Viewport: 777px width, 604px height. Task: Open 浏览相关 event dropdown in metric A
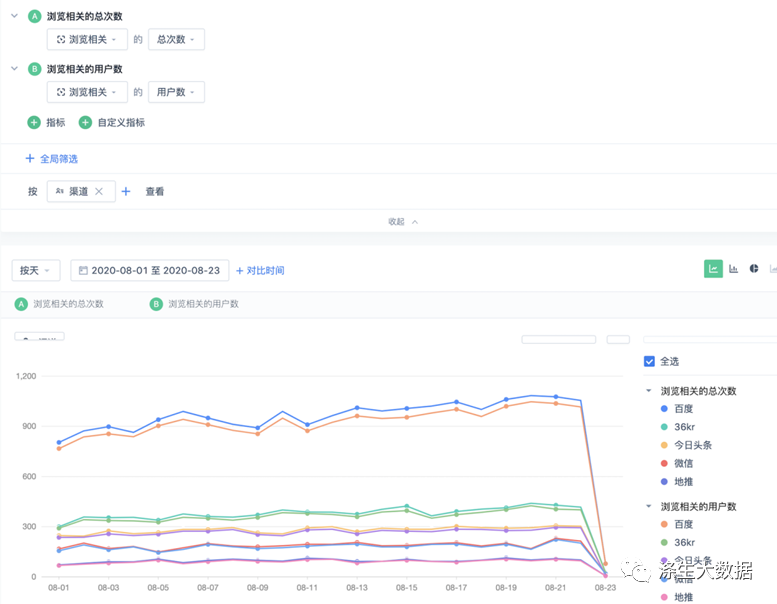pos(87,40)
